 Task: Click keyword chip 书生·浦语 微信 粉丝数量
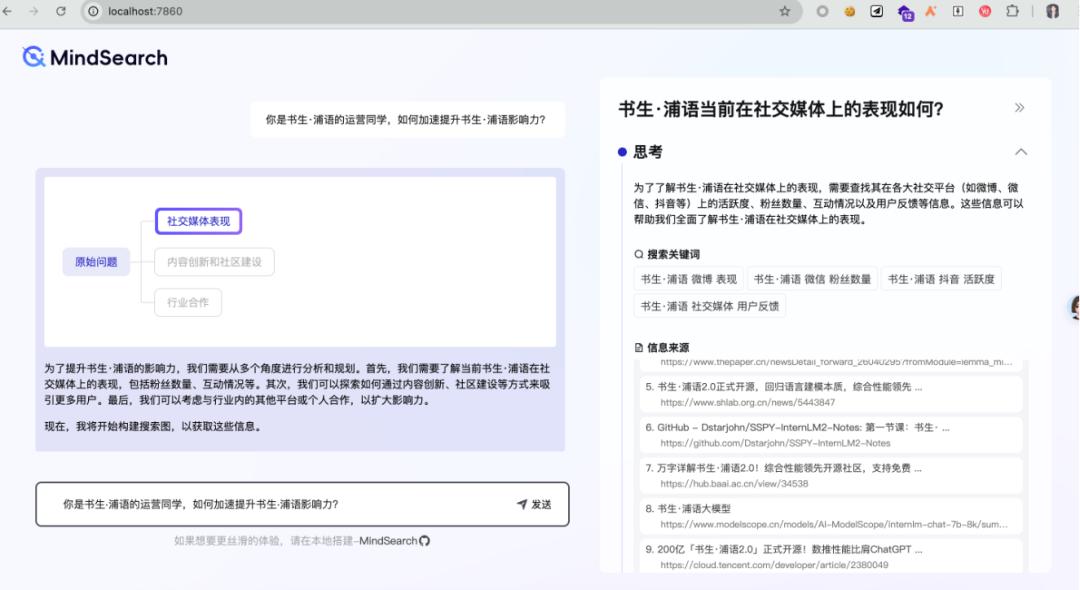812,279
